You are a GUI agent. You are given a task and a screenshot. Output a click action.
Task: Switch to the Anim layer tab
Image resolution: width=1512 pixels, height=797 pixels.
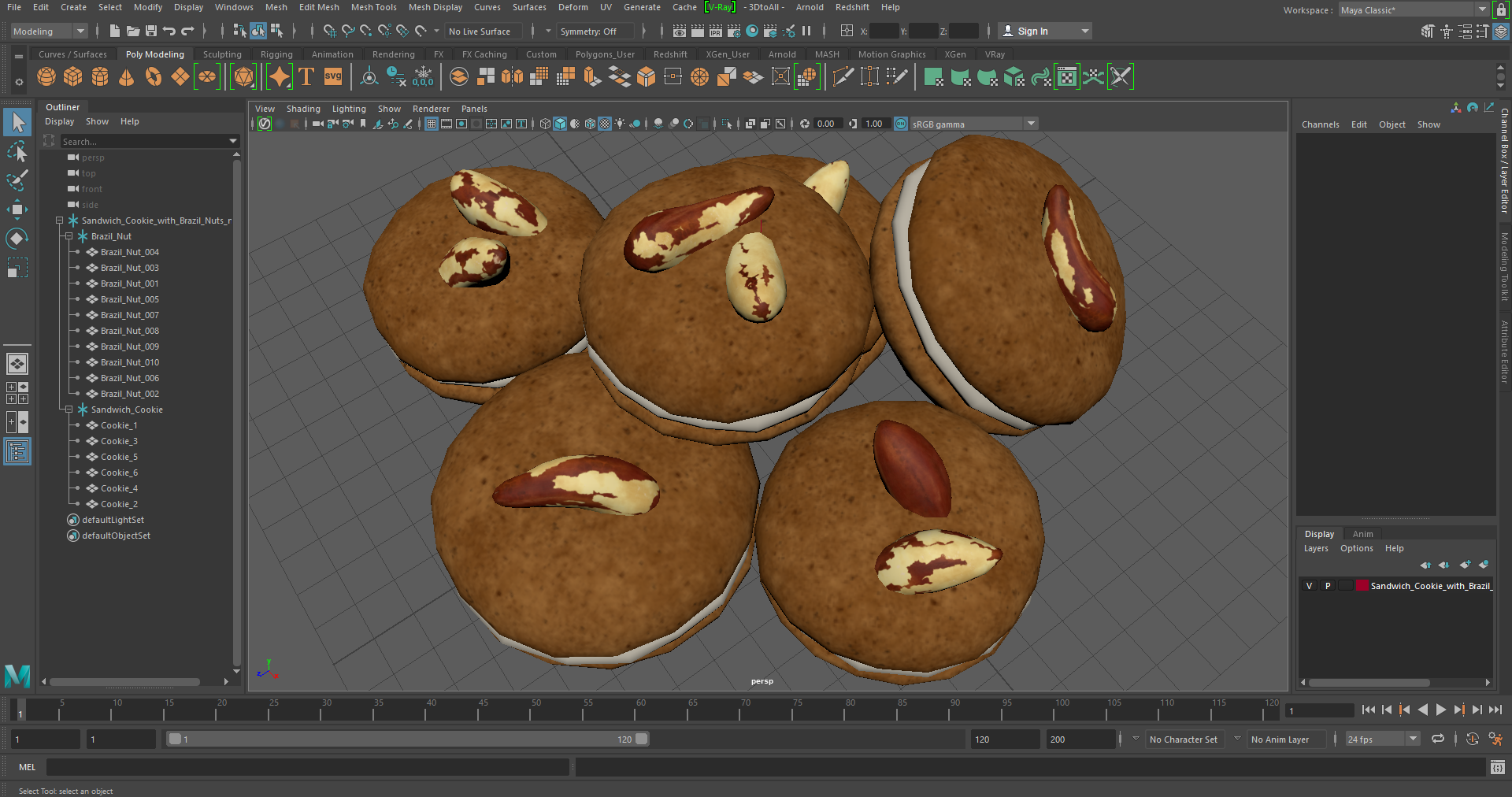pos(1362,534)
